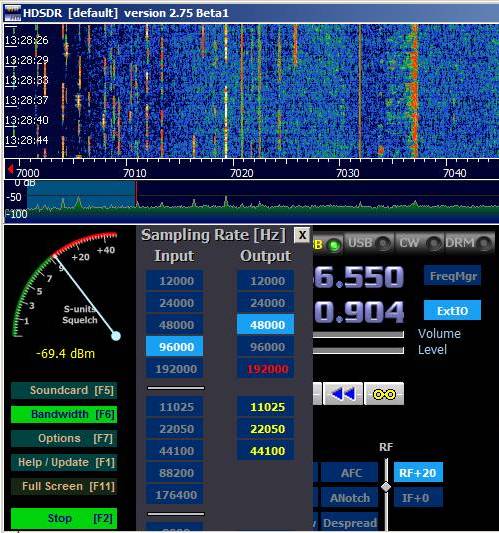
Task: Click the red left-arrow on frequency scale
Action: tap(11, 169)
